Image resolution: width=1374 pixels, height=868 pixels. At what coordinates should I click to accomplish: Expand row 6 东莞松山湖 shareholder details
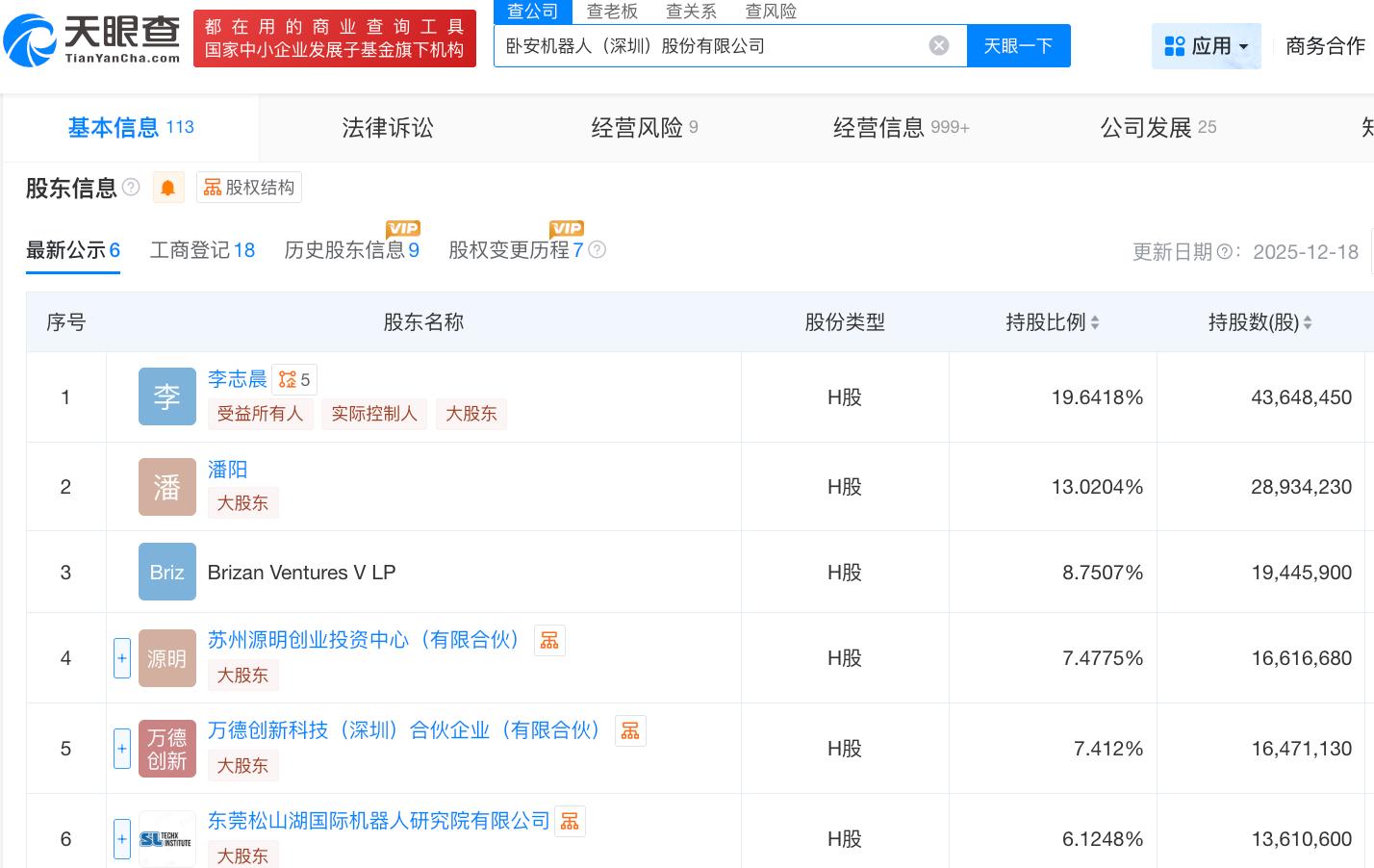[122, 839]
